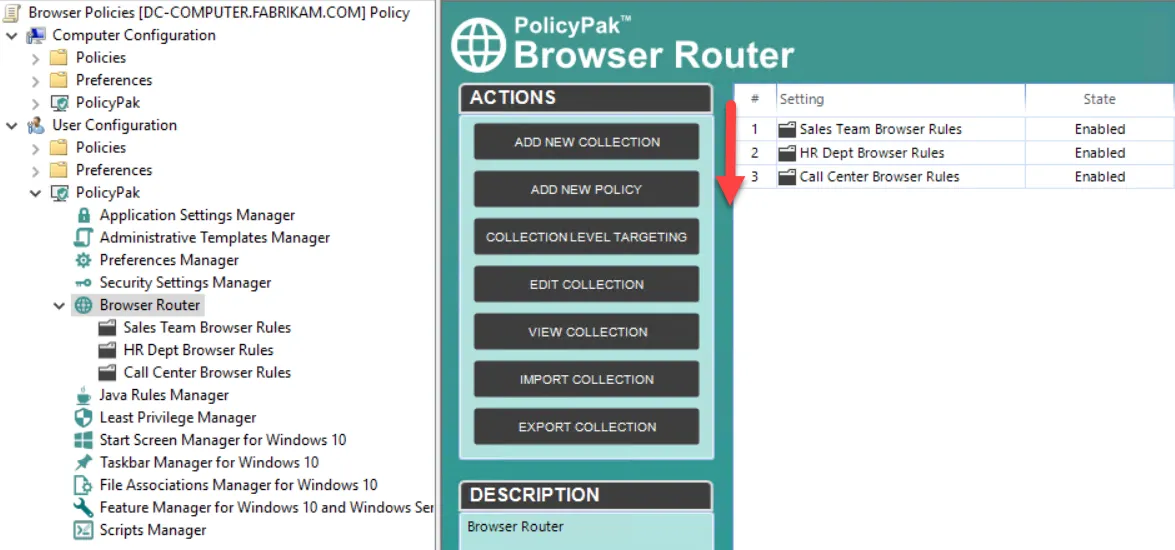1175x550 pixels.
Task: Click the folder icon in Sales Team Browser Rules list row
Action: 787,130
